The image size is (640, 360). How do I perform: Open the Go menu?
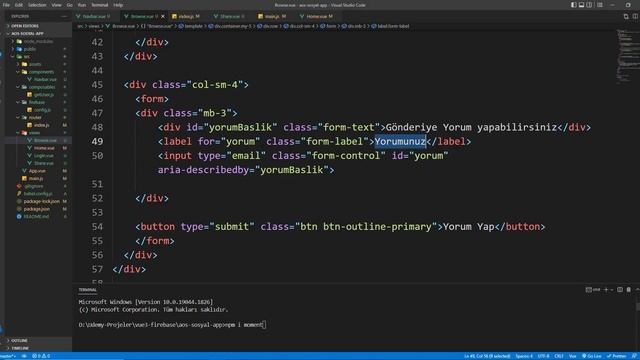[69, 5]
